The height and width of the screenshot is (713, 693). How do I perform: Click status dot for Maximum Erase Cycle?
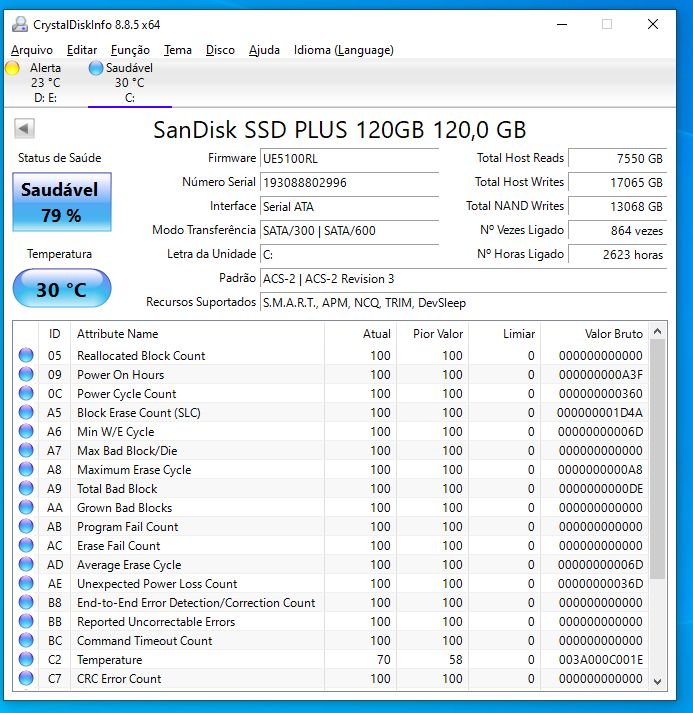(x=26, y=469)
